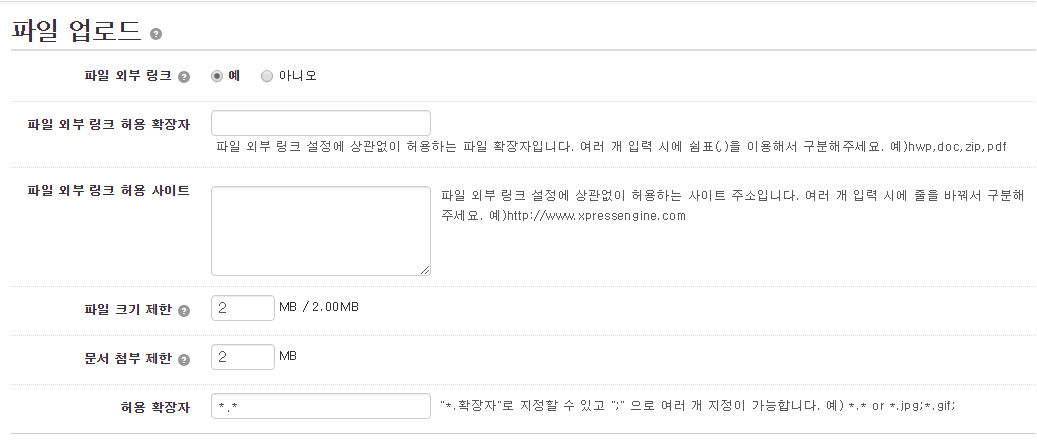Focus the 파일 외부 링크 허용 확장자 field
Screen dimensions: 1037x440
[321, 123]
